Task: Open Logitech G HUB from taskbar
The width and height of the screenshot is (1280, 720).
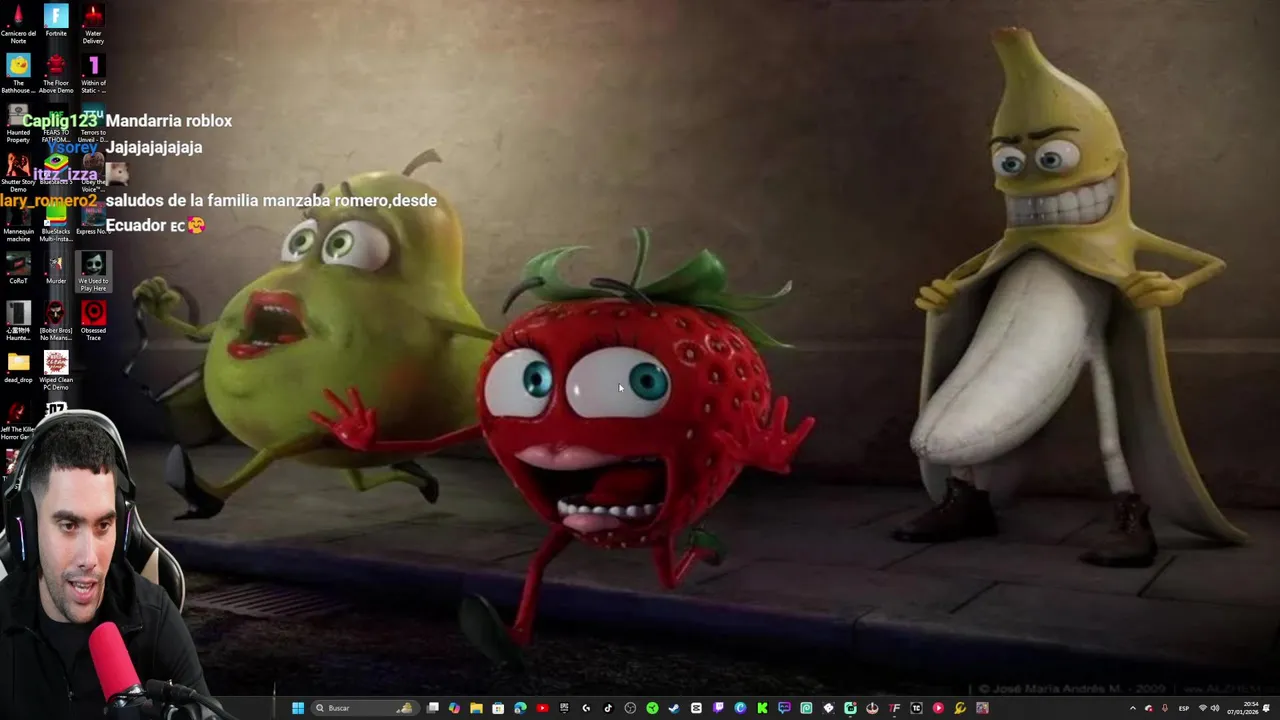Action: (587, 708)
